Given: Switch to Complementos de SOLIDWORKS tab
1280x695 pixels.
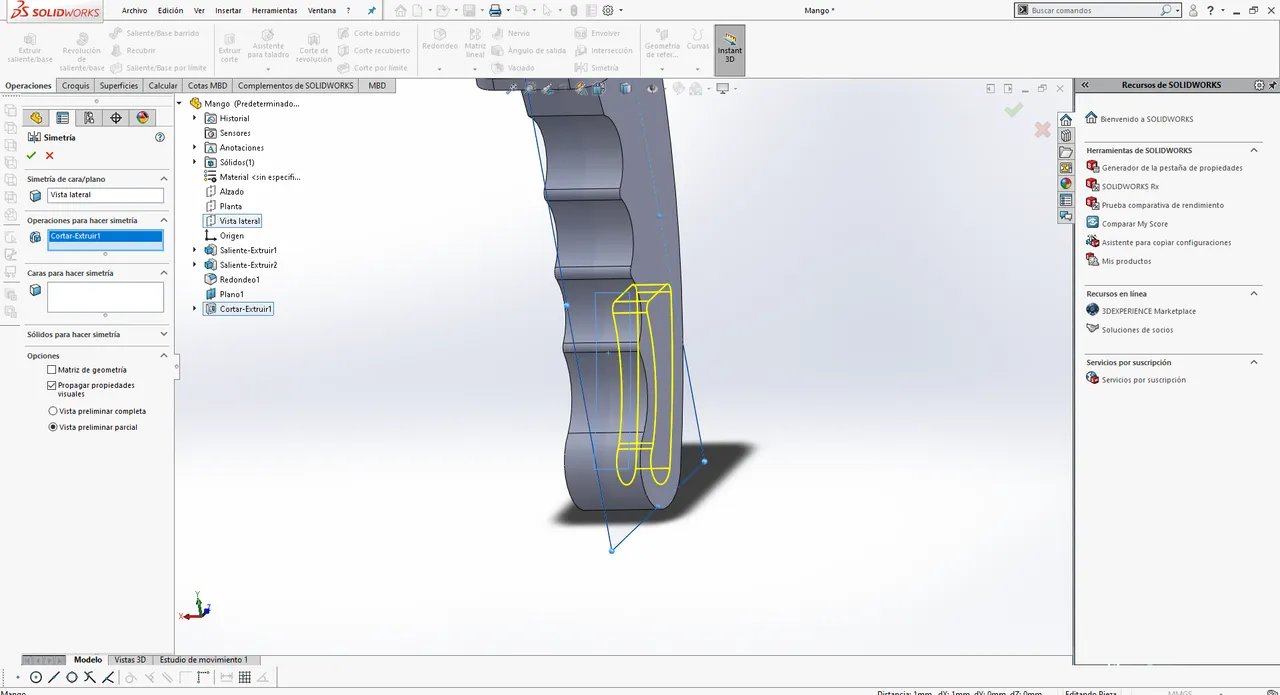Looking at the screenshot, I should pyautogui.click(x=296, y=86).
